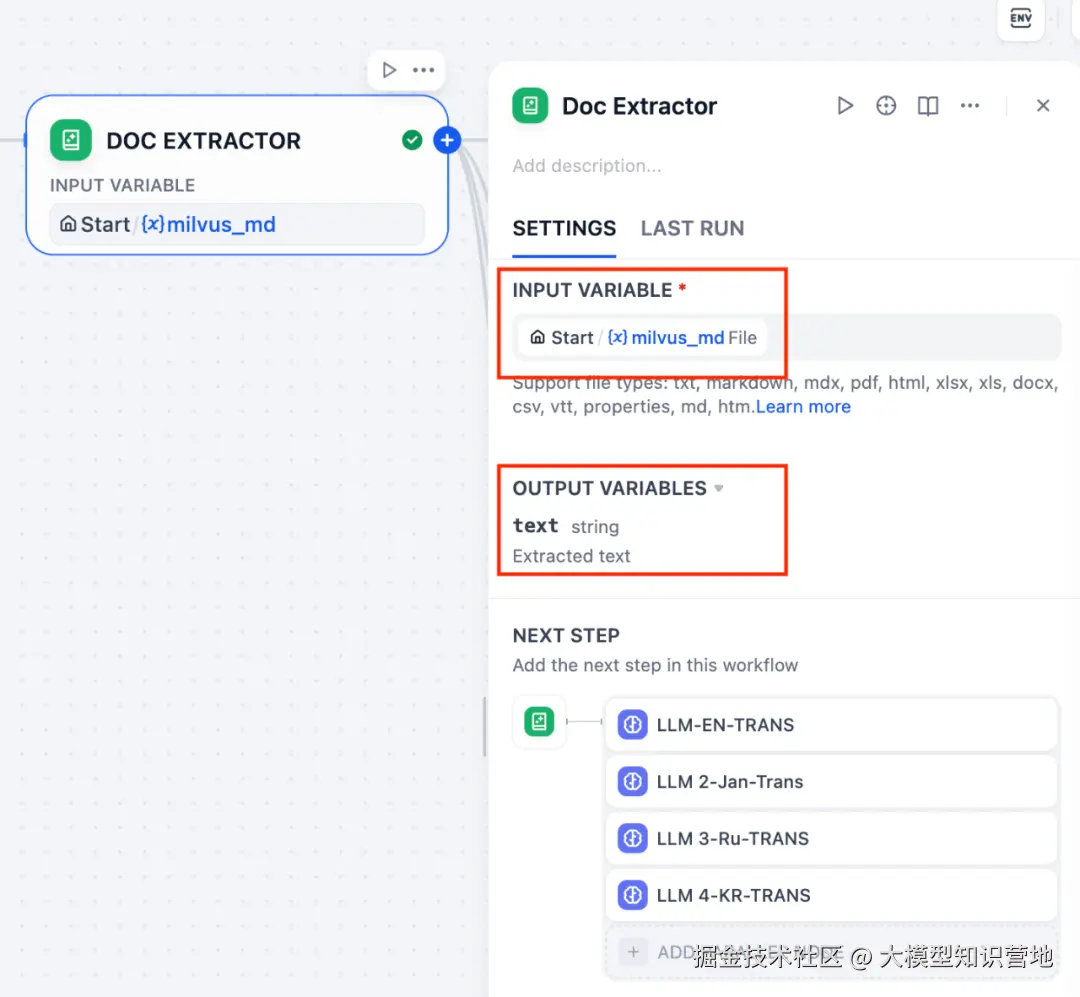Select the LLM 2-Jan-Trans next step
Viewport: 1080px width, 997px height.
click(831, 782)
